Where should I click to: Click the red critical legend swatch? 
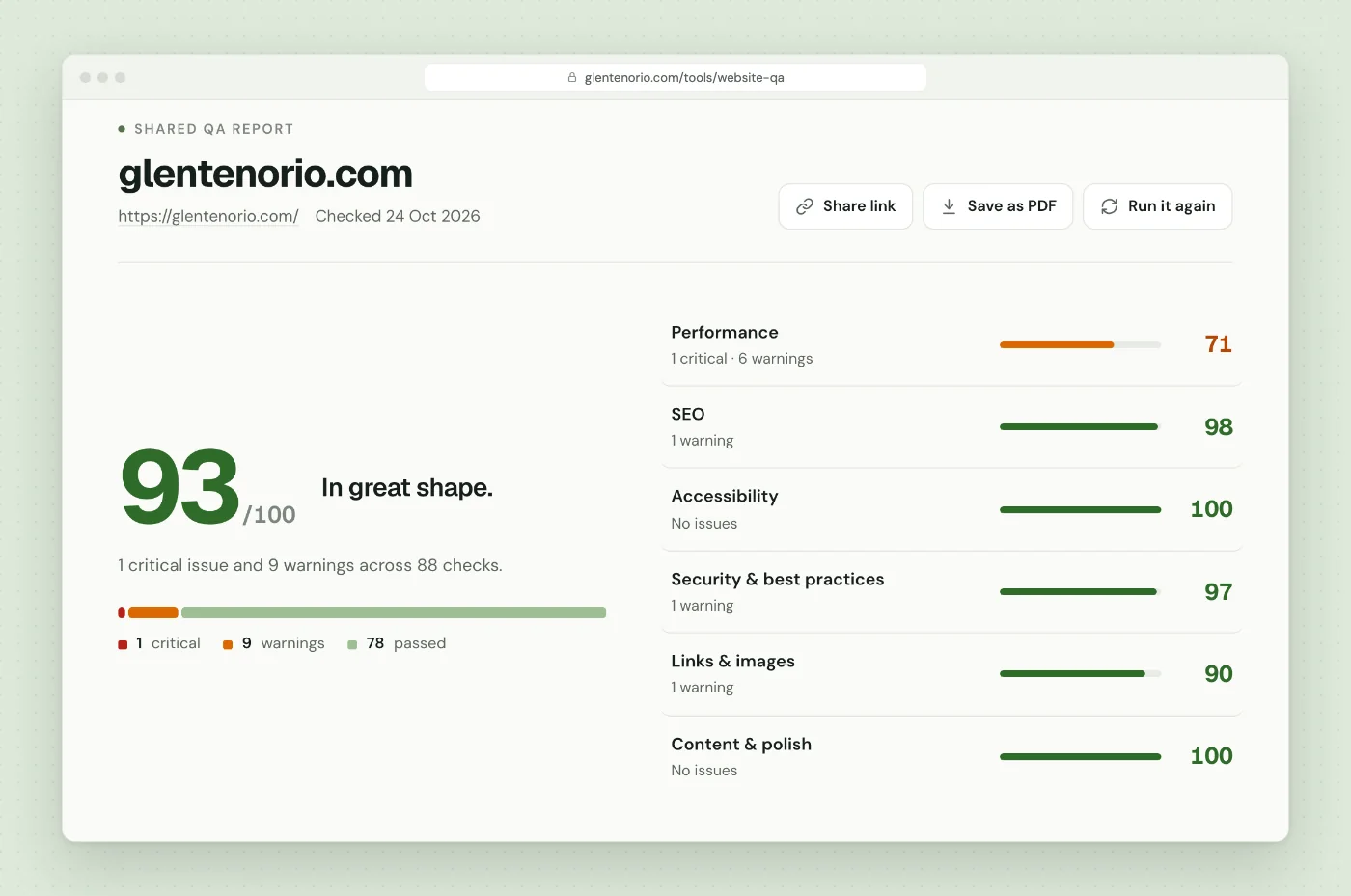pos(123,644)
